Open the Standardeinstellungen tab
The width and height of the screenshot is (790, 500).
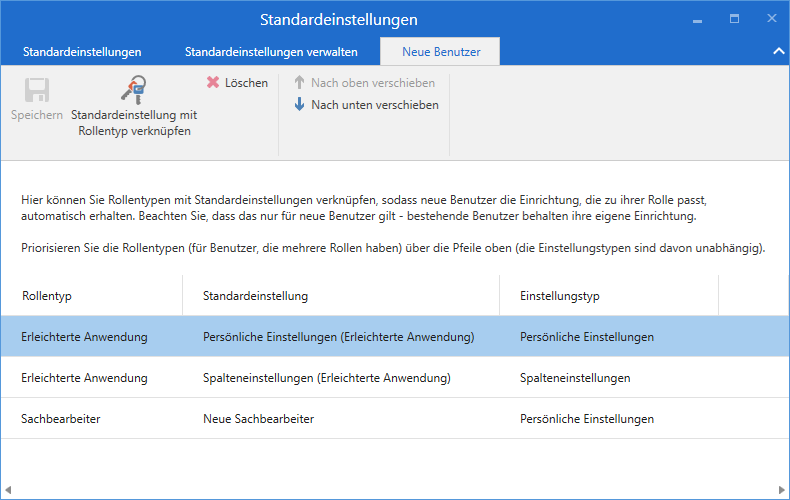point(82,52)
